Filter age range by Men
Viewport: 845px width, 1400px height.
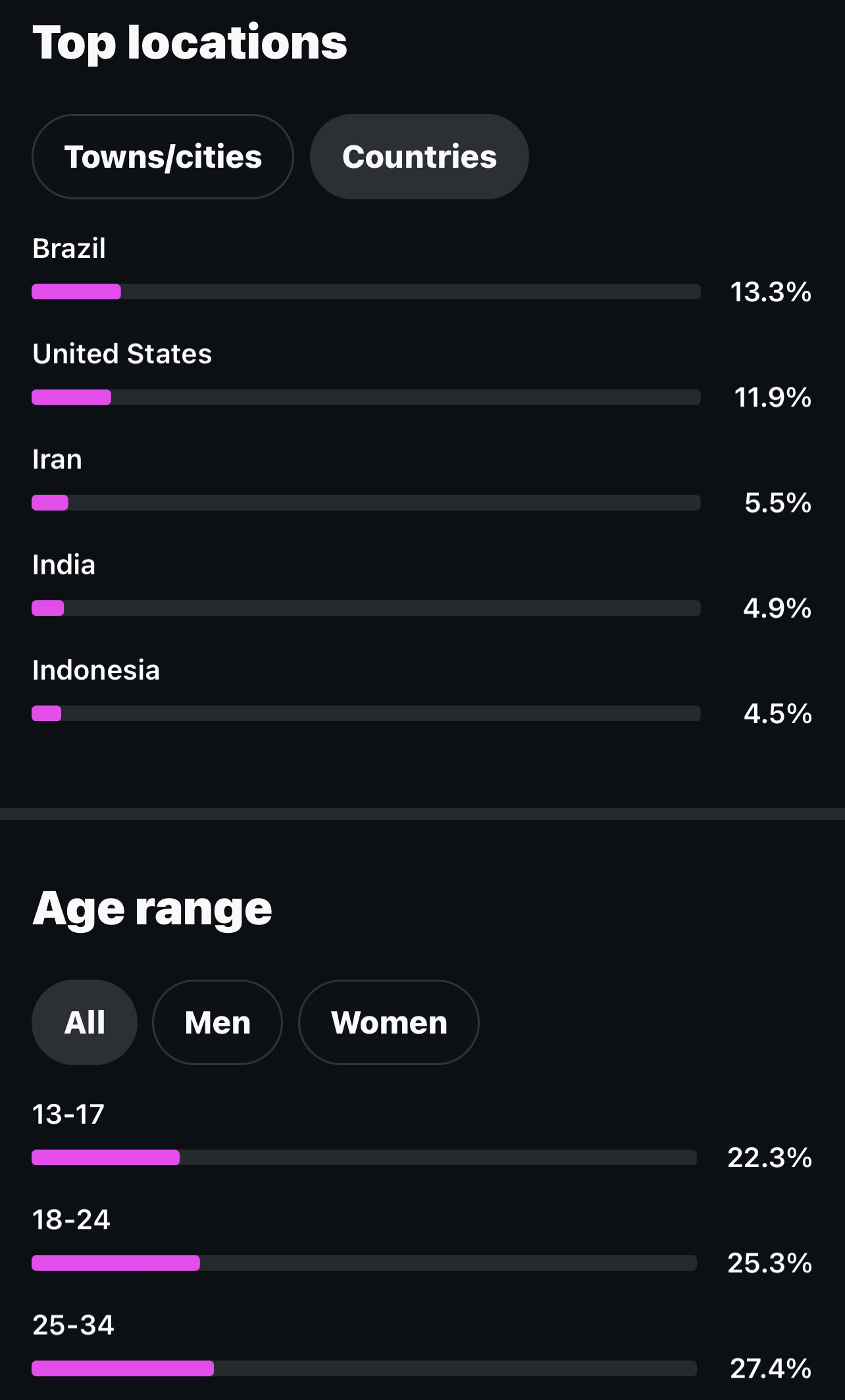click(x=217, y=1022)
